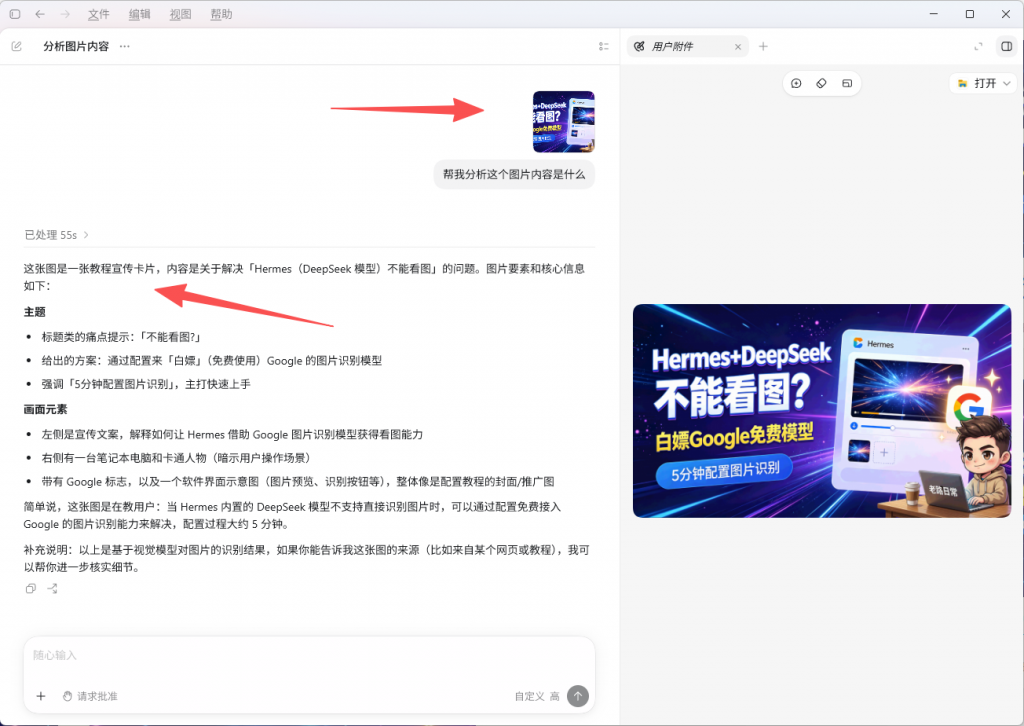This screenshot has width=1024, height=726.
Task: Focus the 随心输入 input field
Action: (x=309, y=655)
